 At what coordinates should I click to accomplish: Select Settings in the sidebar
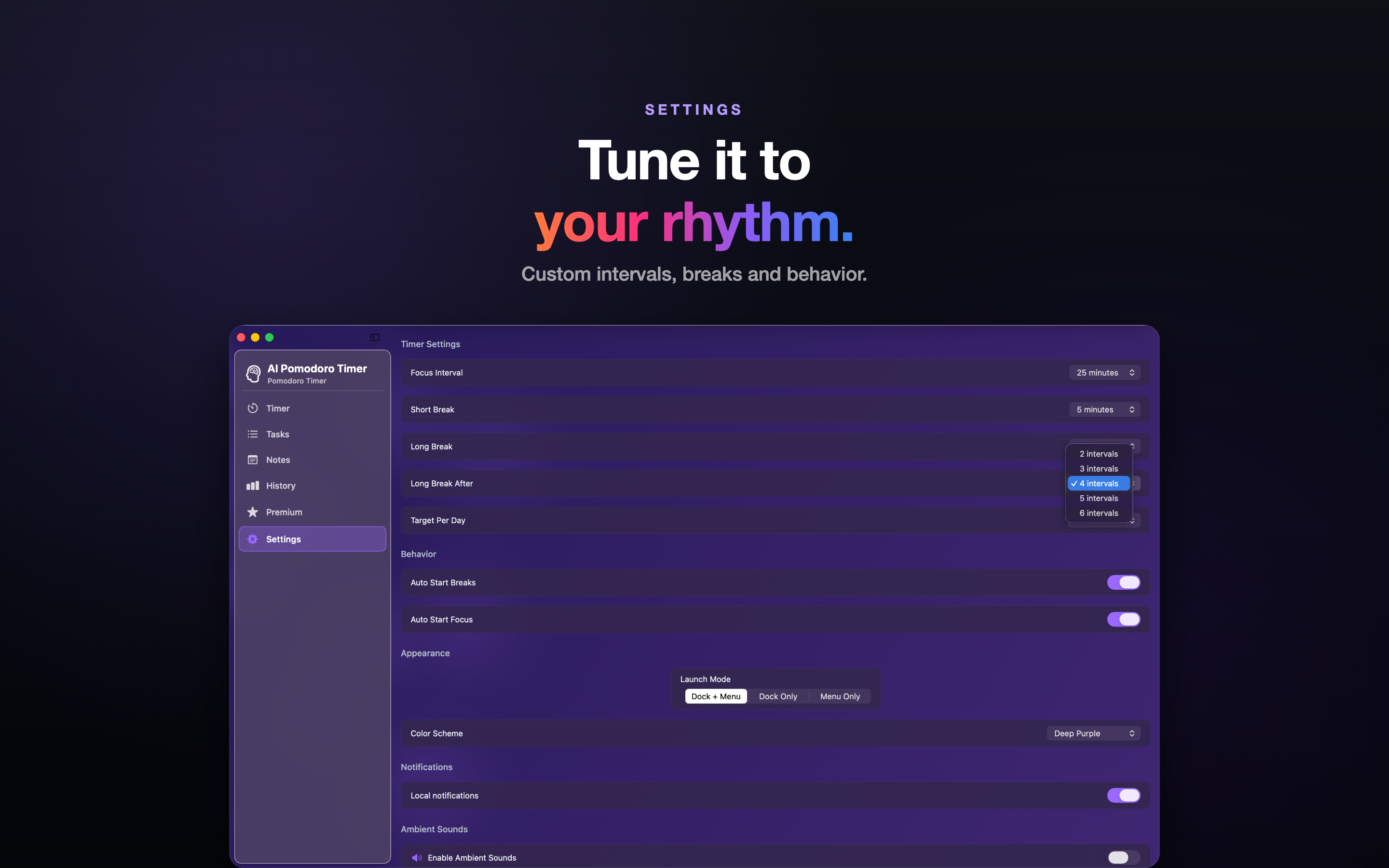point(312,539)
